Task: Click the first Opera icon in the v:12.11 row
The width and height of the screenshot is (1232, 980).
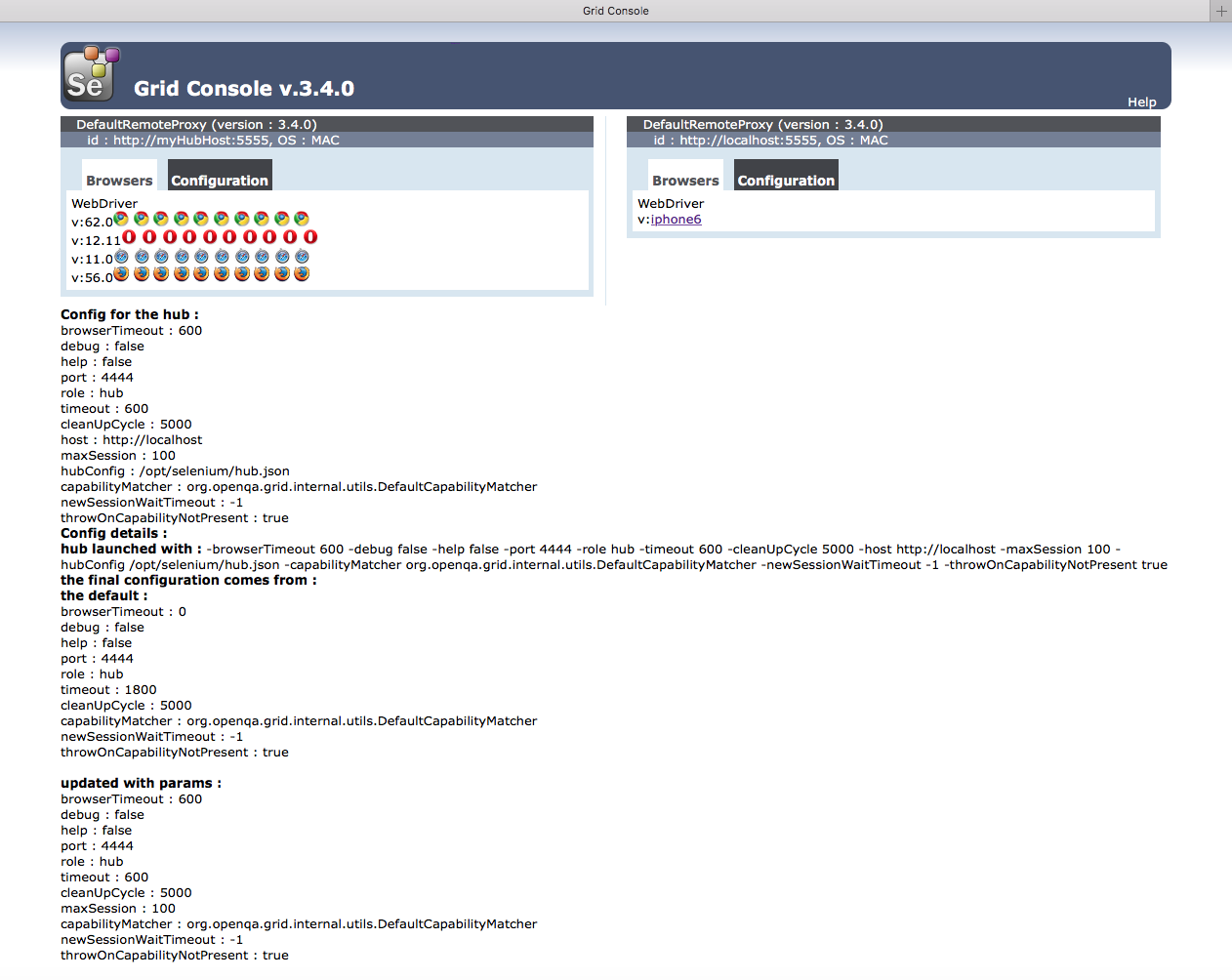Action: (129, 236)
